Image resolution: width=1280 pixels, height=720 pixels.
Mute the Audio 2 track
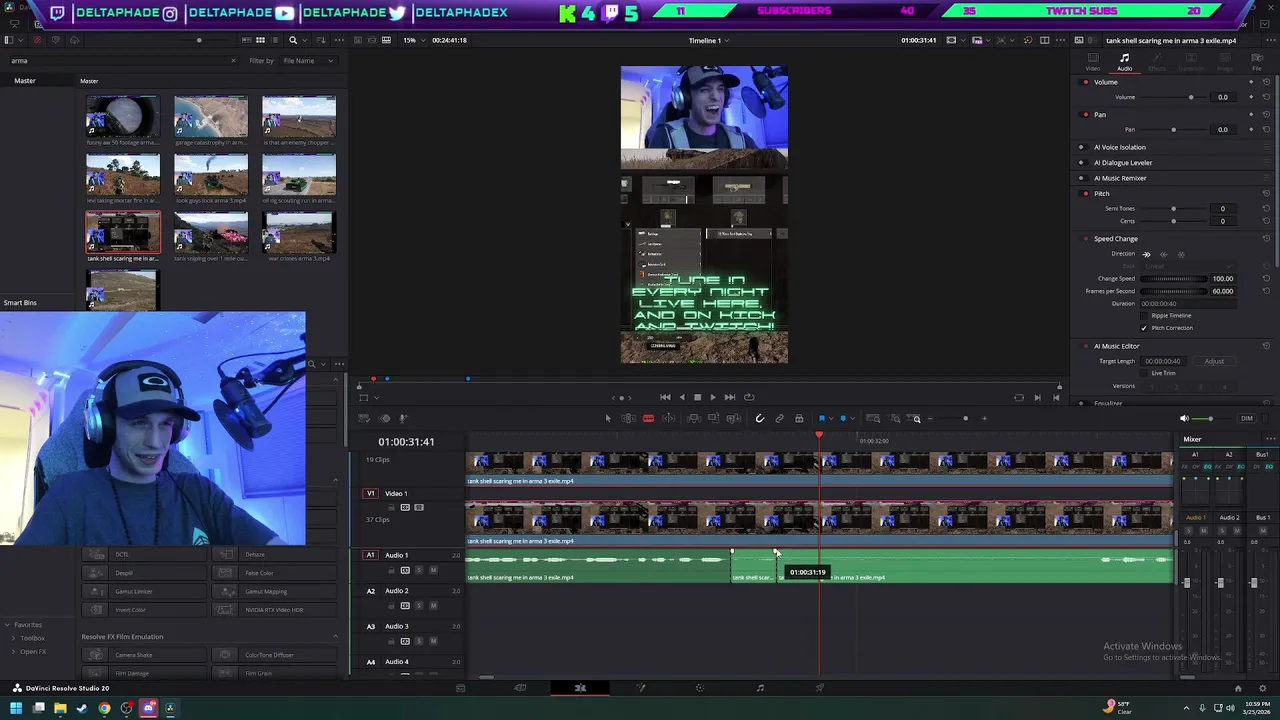pyautogui.click(x=433, y=605)
